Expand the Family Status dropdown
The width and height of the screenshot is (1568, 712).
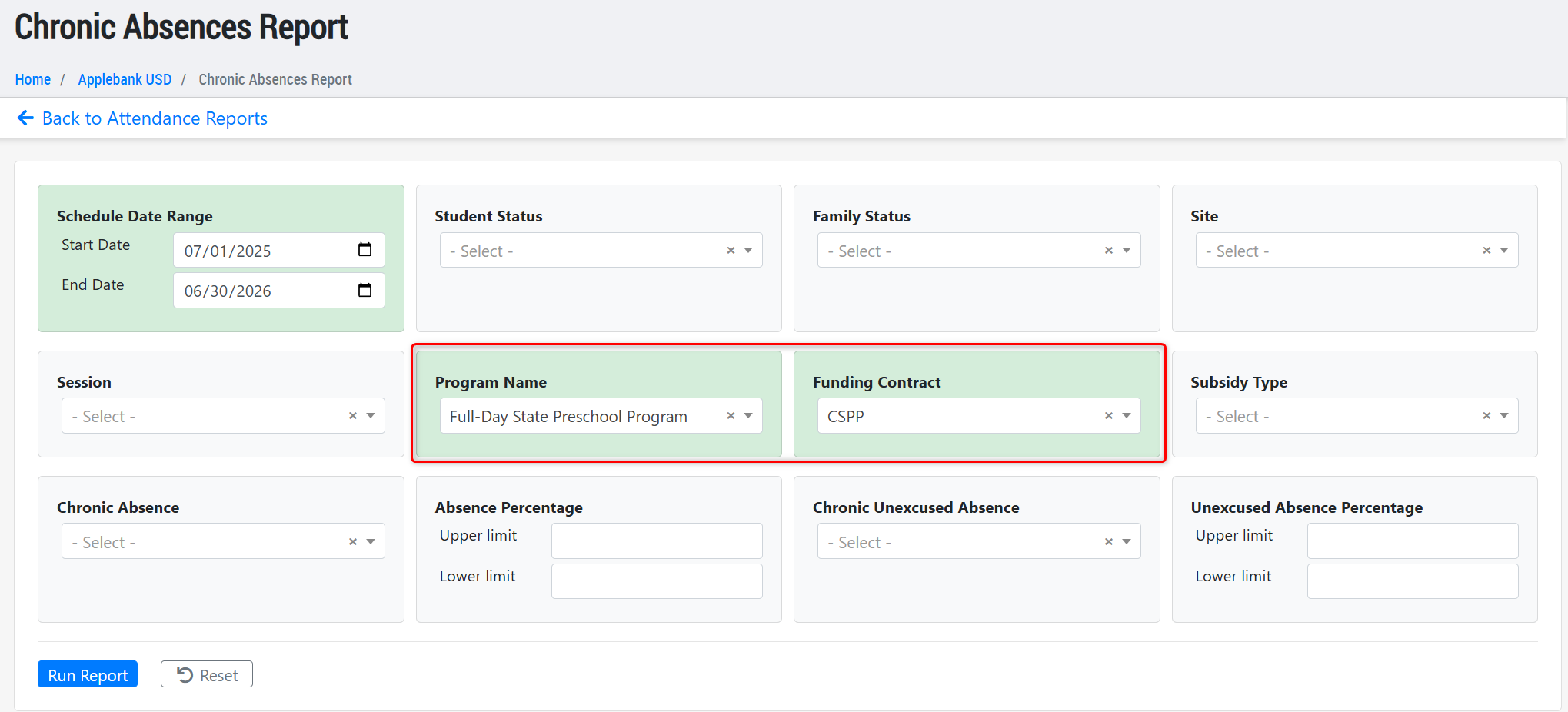(1127, 251)
